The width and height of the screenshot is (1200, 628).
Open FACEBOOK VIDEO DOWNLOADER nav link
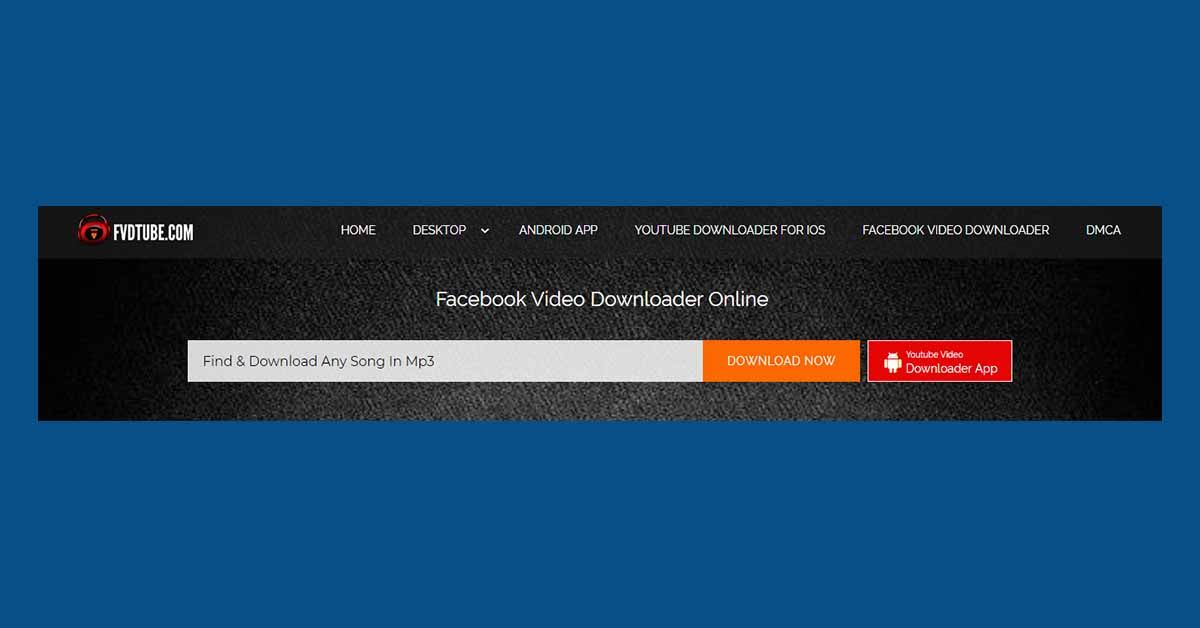click(956, 230)
